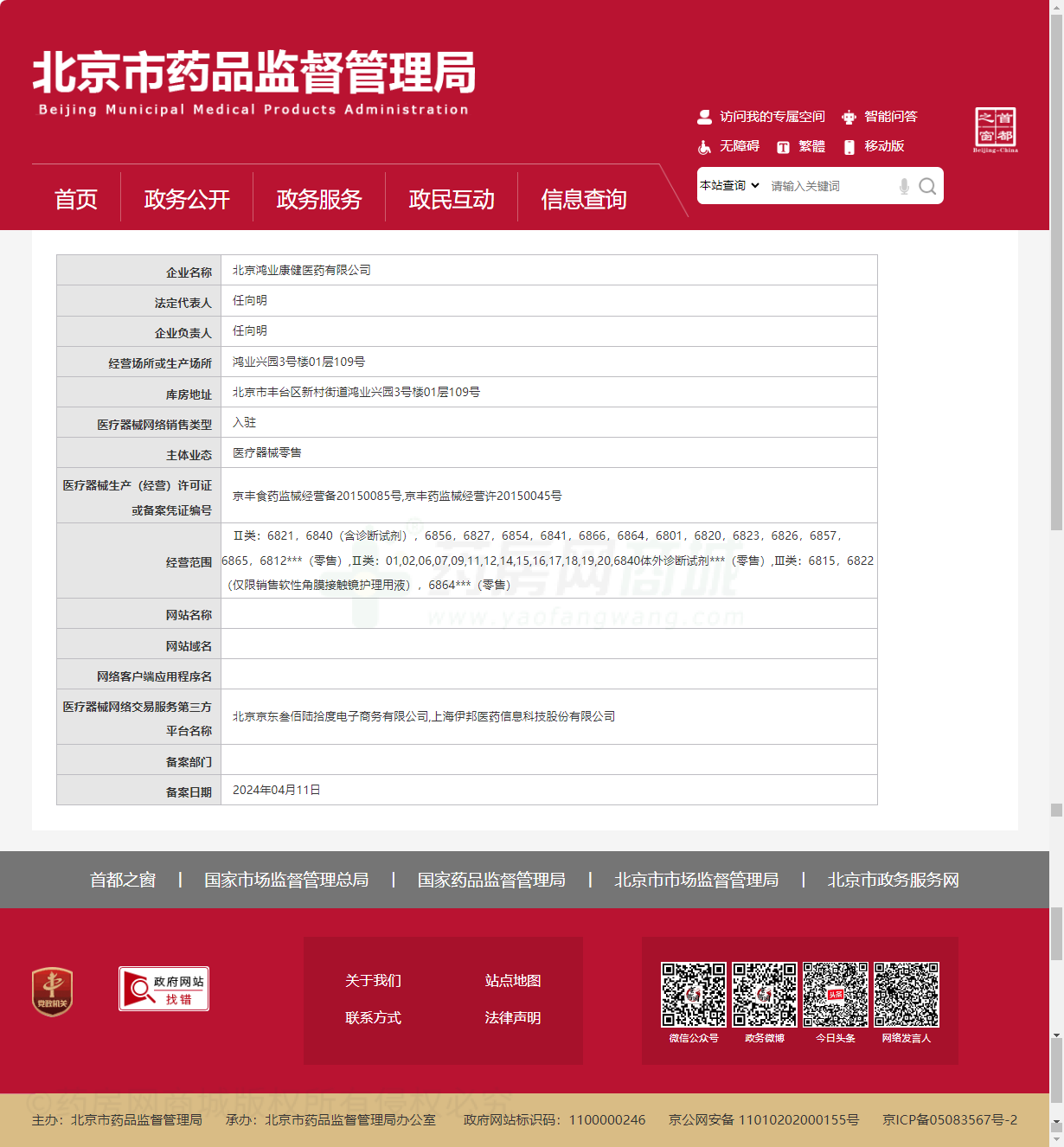This screenshot has height=1147, width=1064.
Task: Open the WeChat official account QR code
Action: pos(694,995)
